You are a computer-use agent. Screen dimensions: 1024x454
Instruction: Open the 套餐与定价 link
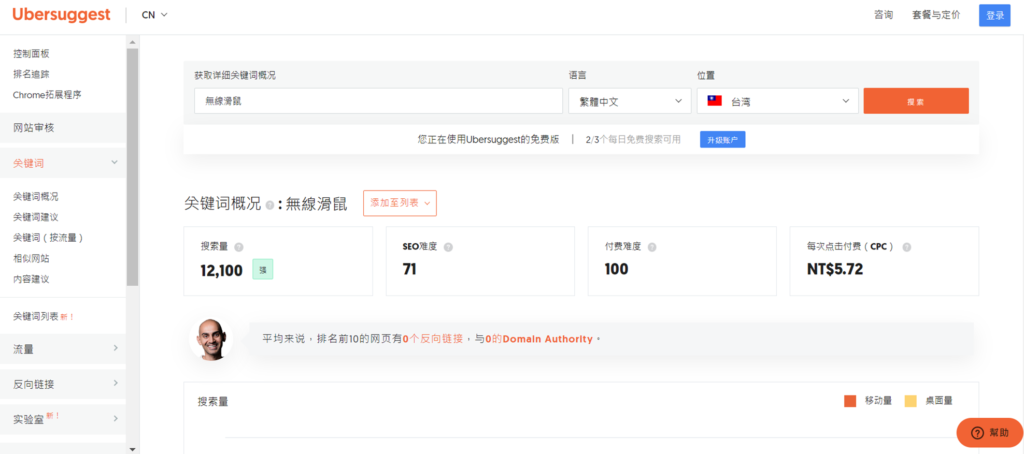click(936, 15)
